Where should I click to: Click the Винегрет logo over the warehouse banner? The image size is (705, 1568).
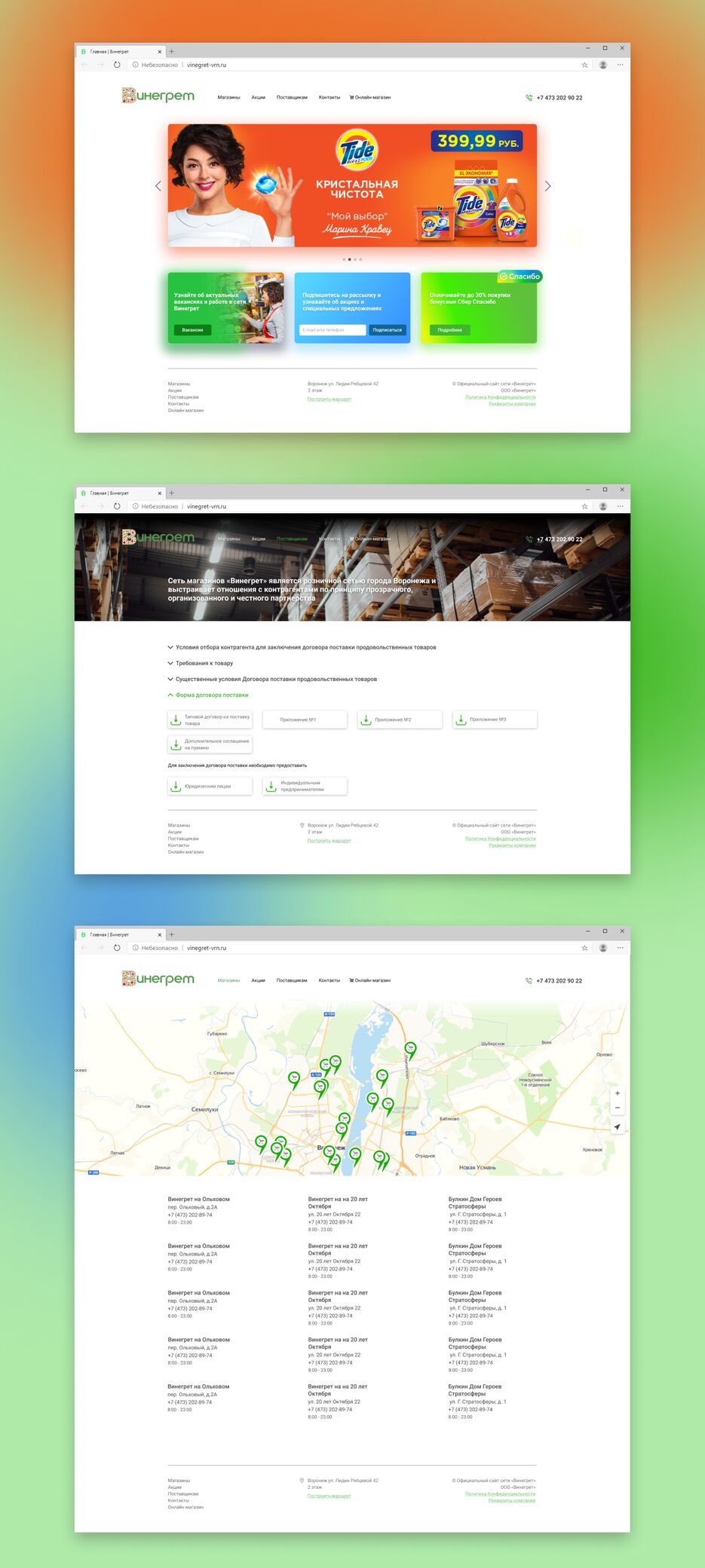(158, 537)
